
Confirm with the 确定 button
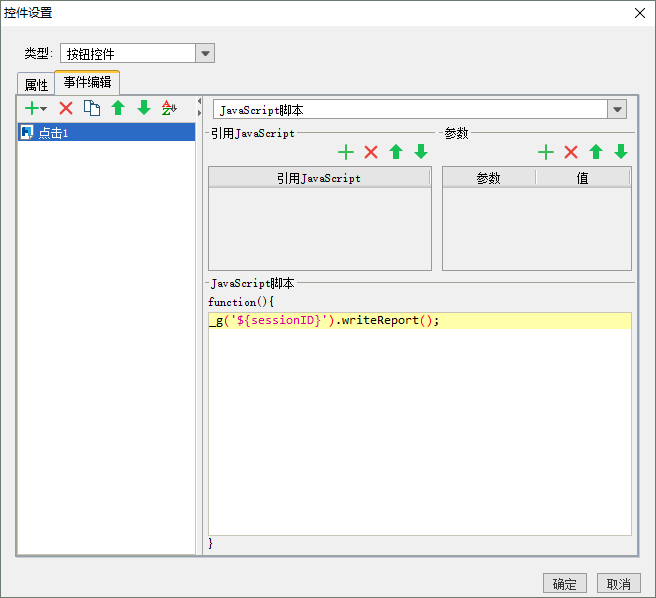[x=565, y=584]
